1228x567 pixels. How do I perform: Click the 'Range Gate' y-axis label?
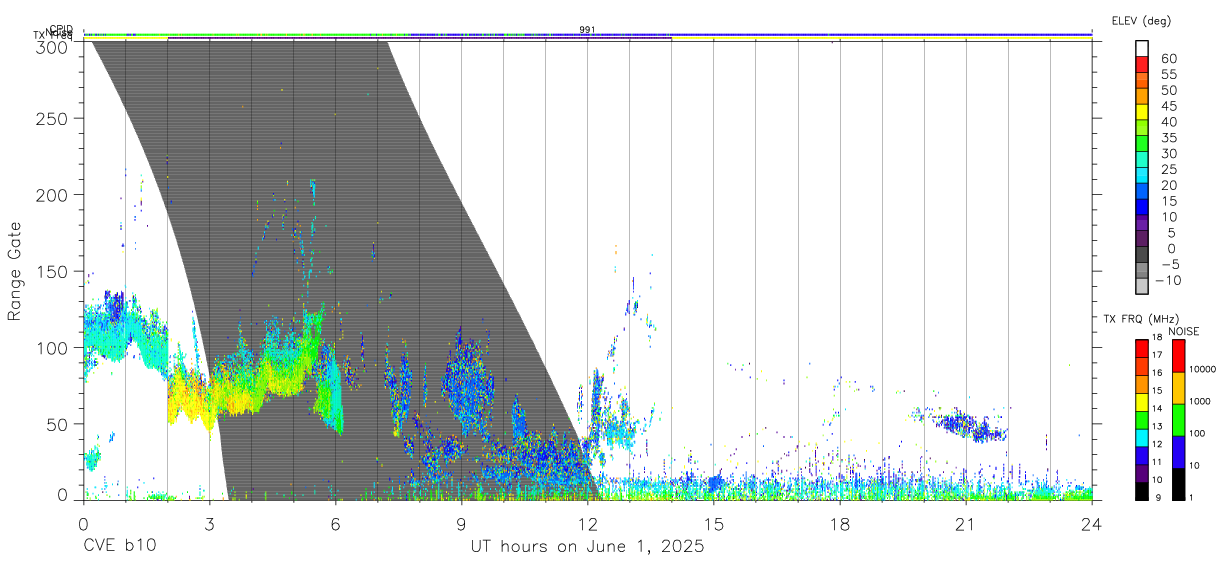point(15,271)
